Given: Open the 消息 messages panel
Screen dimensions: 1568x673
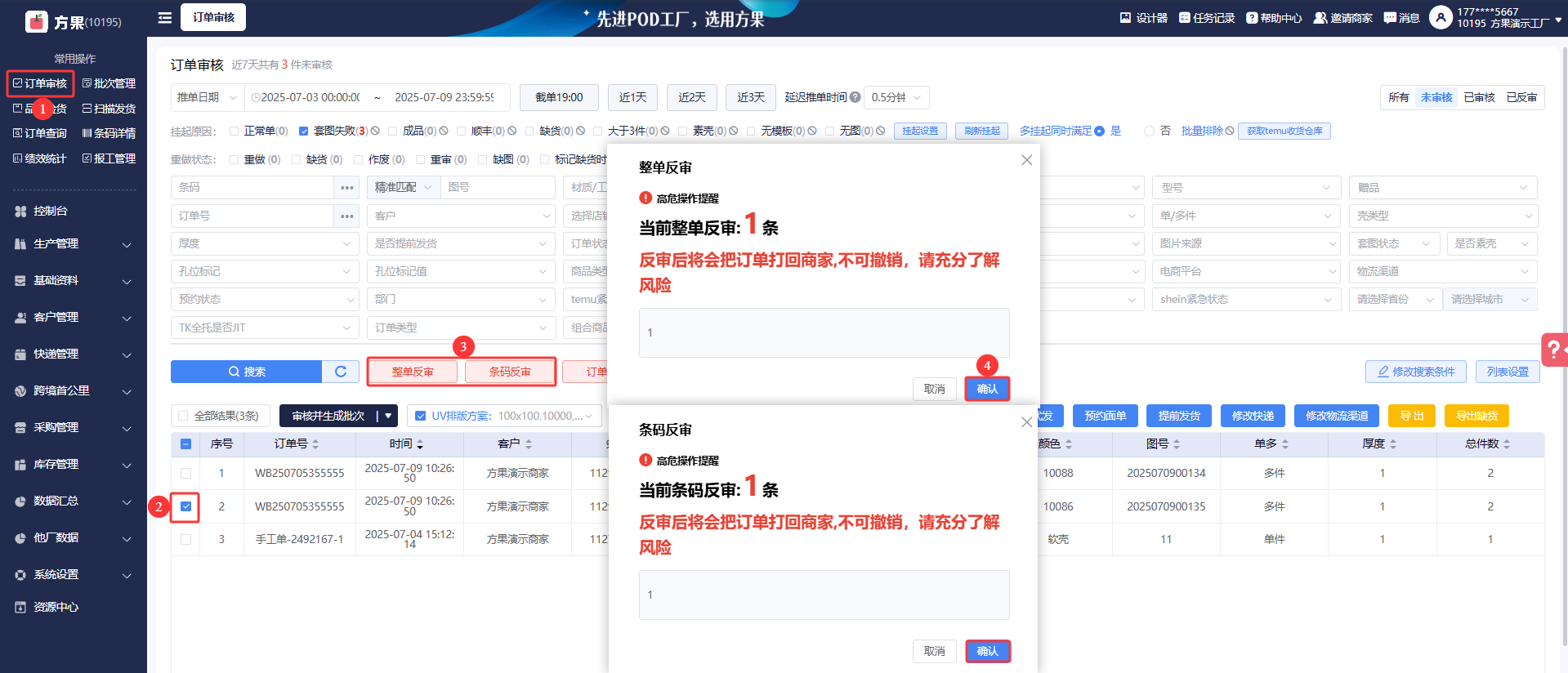Looking at the screenshot, I should click(1401, 18).
